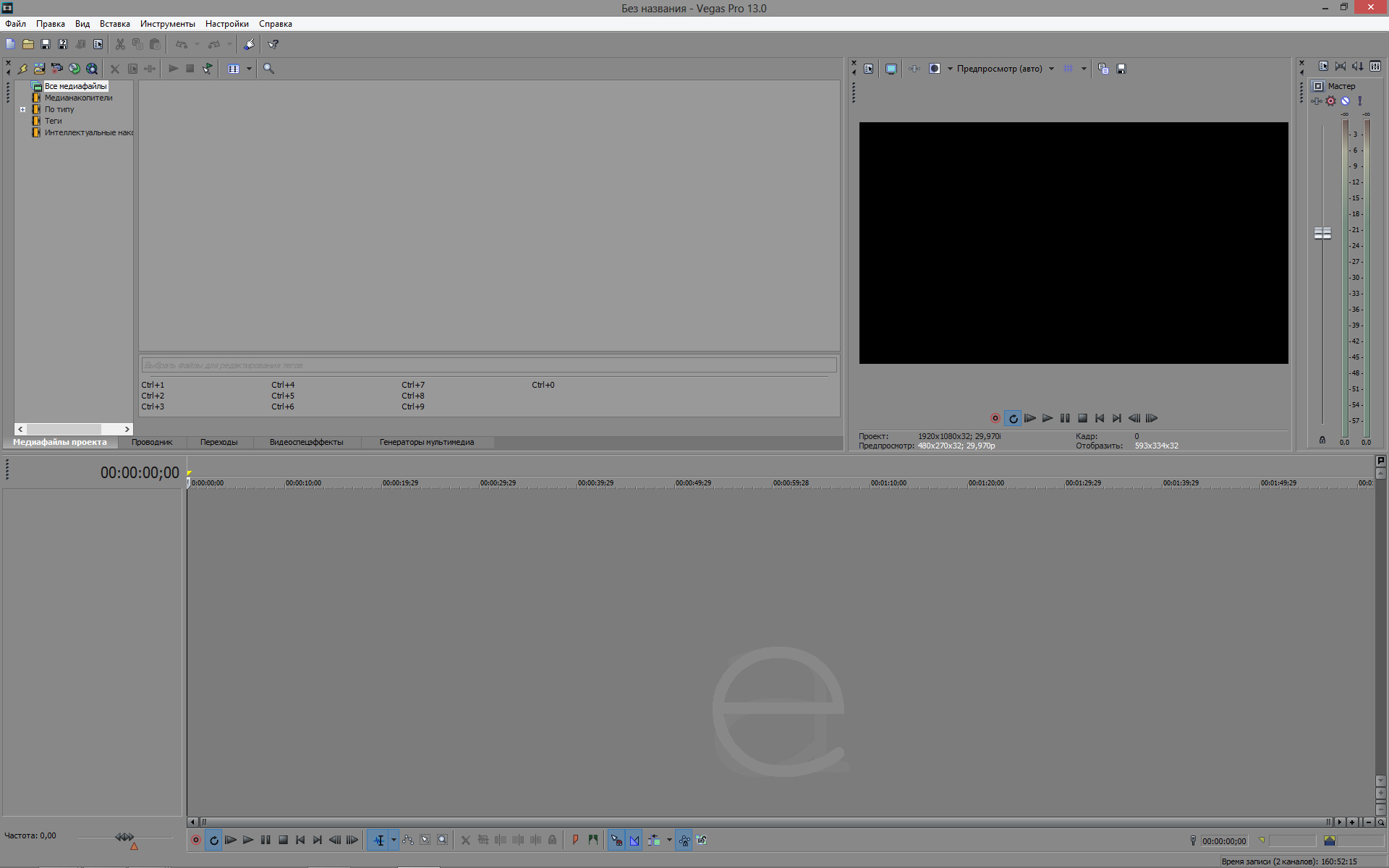
Task: Open the Project Media views dropdown arrow
Action: coord(249,69)
